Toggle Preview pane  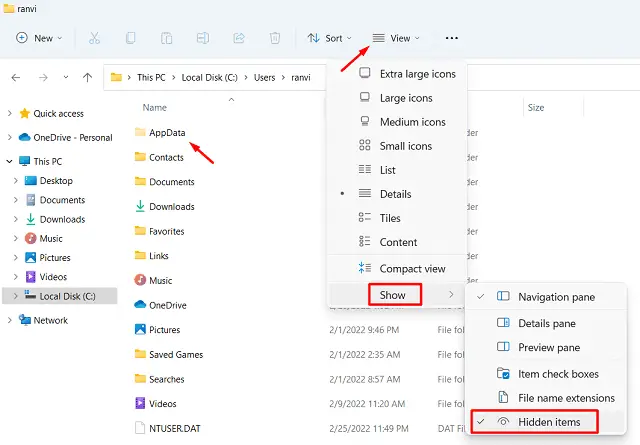click(546, 347)
